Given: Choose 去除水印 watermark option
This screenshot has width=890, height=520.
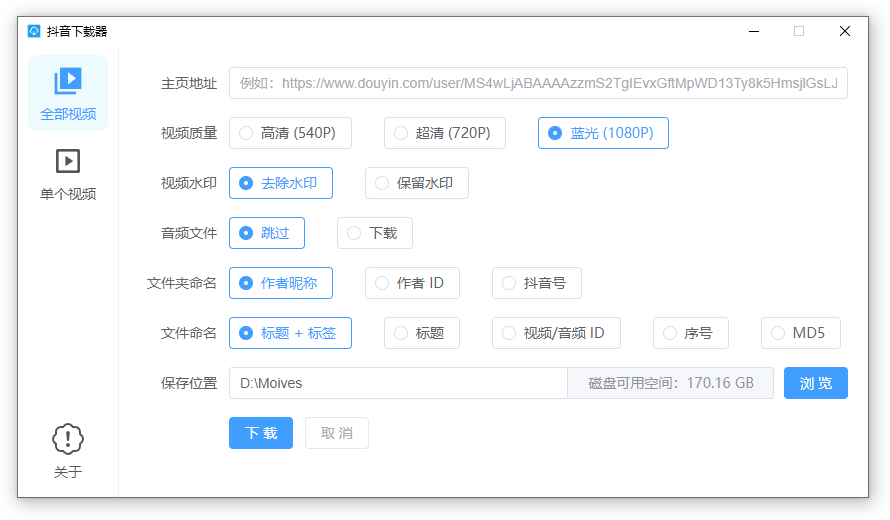Looking at the screenshot, I should [x=280, y=183].
